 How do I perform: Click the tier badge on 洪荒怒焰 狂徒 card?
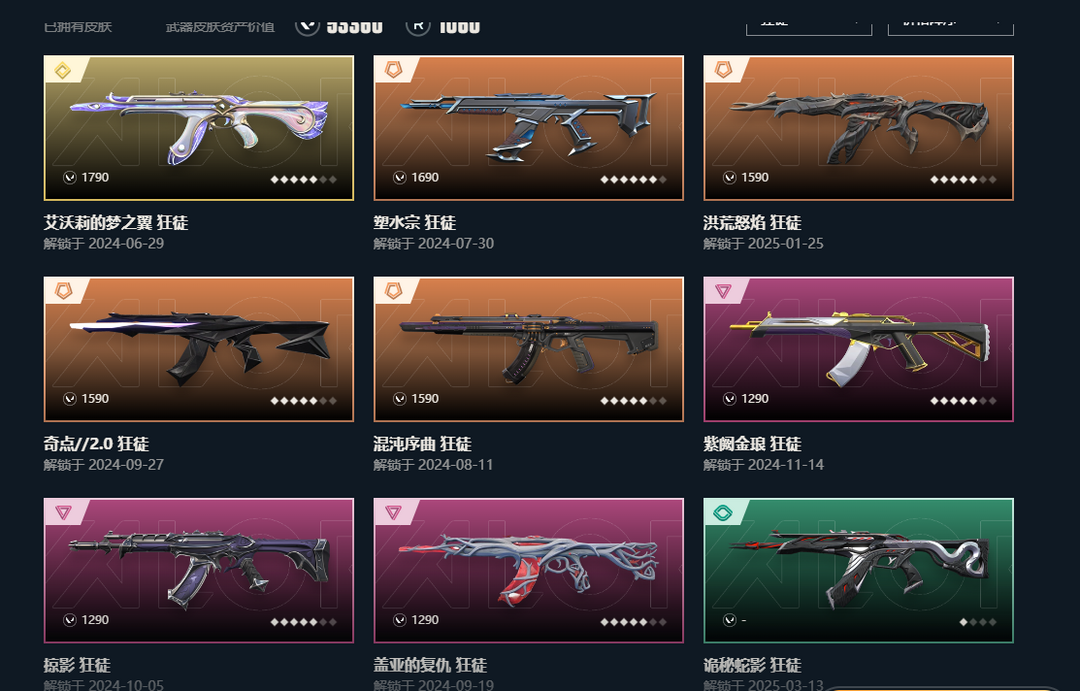pyautogui.click(x=723, y=70)
